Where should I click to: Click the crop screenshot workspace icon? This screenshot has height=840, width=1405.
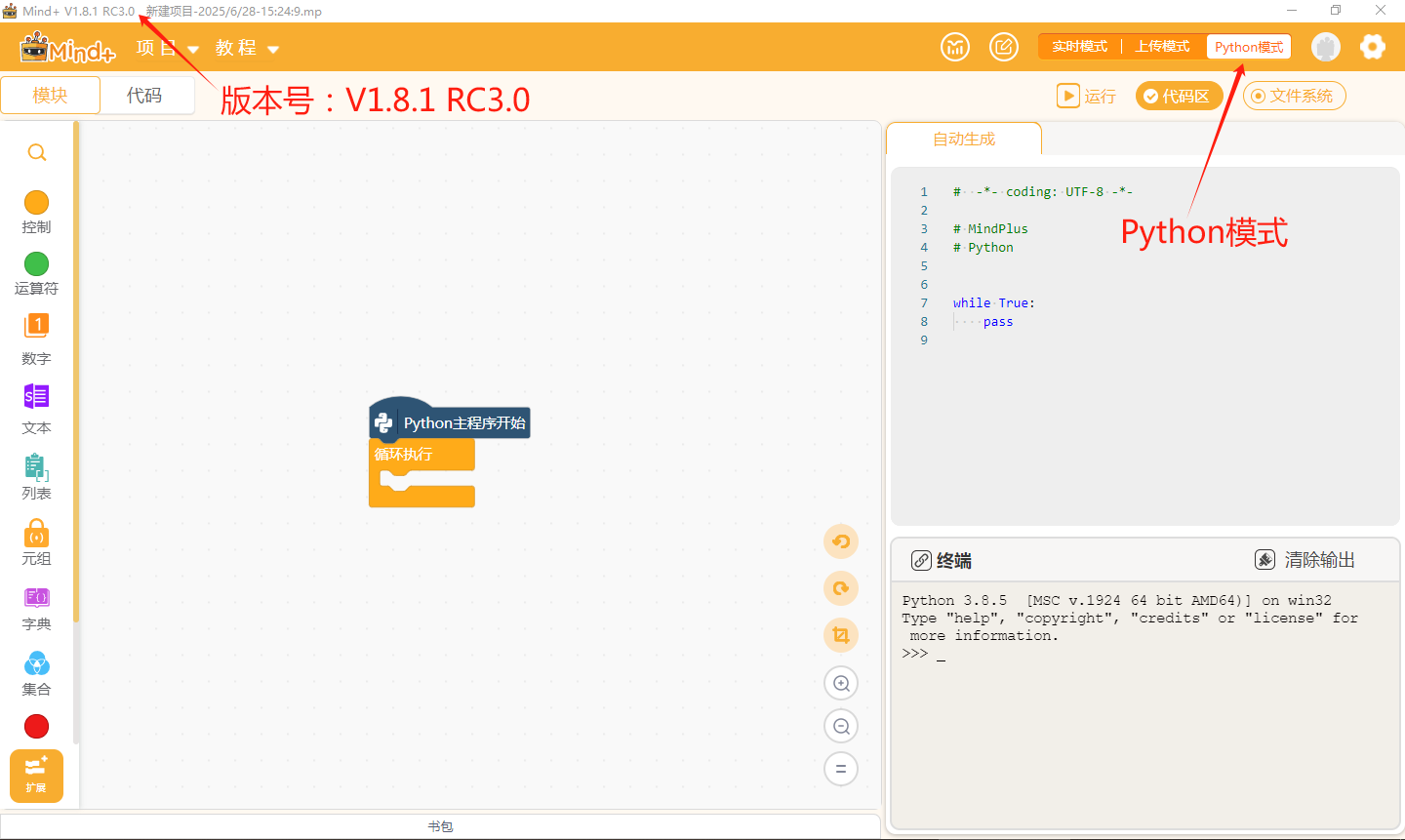[x=841, y=635]
